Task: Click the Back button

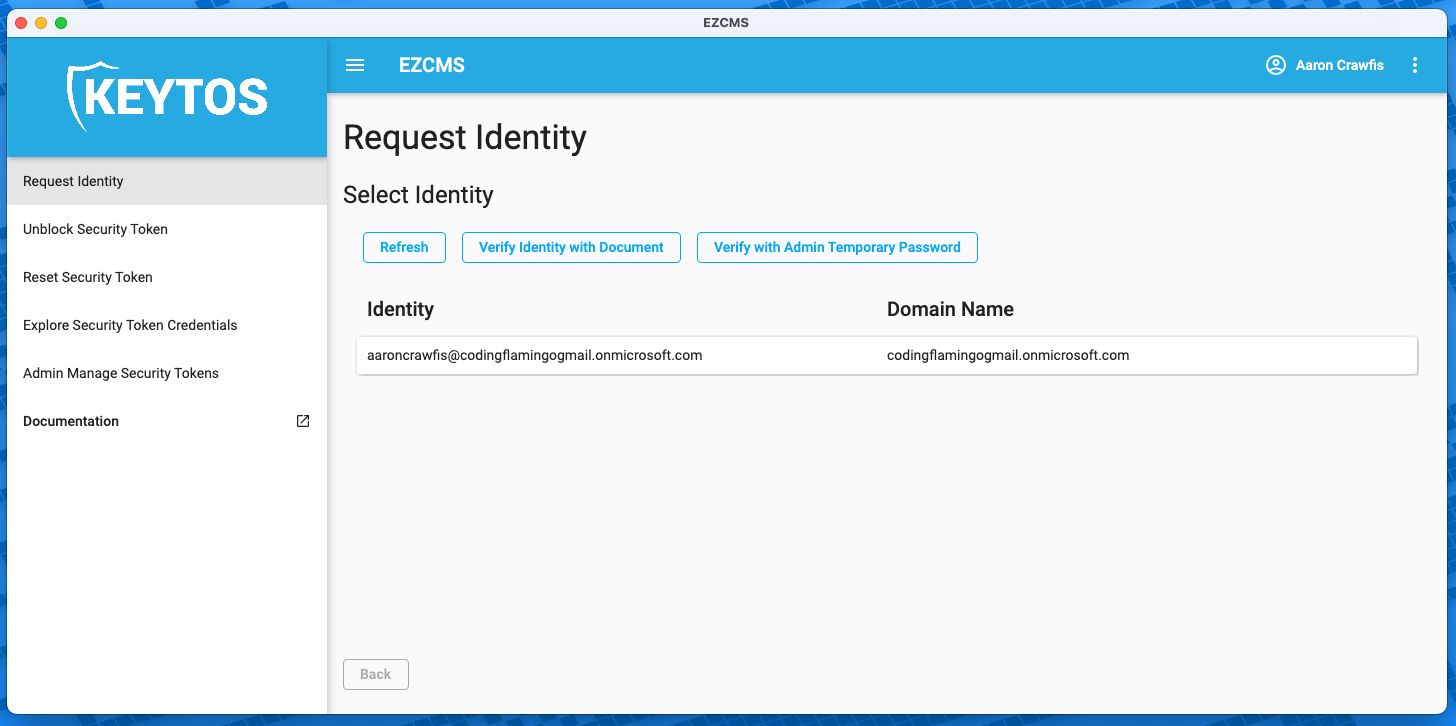Action: [x=375, y=674]
